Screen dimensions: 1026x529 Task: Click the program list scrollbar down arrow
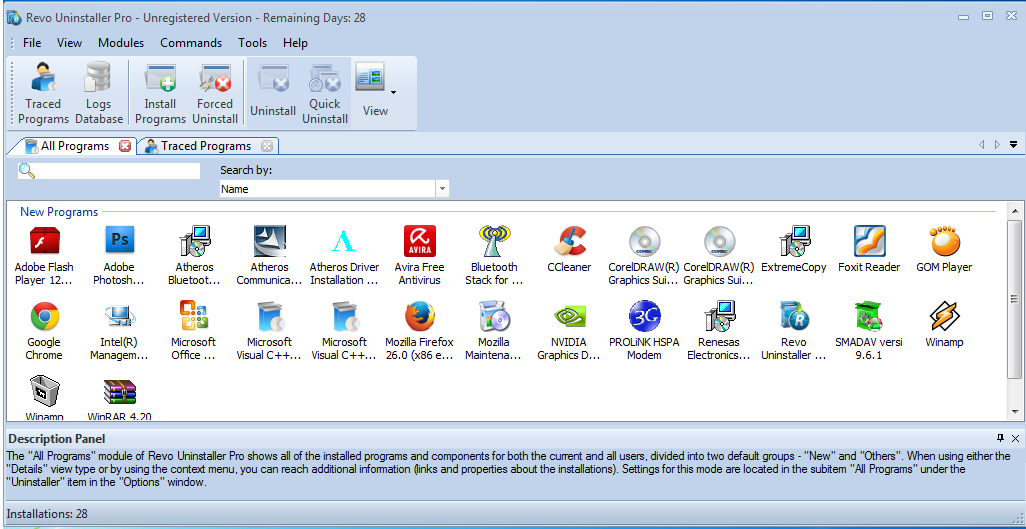1015,412
